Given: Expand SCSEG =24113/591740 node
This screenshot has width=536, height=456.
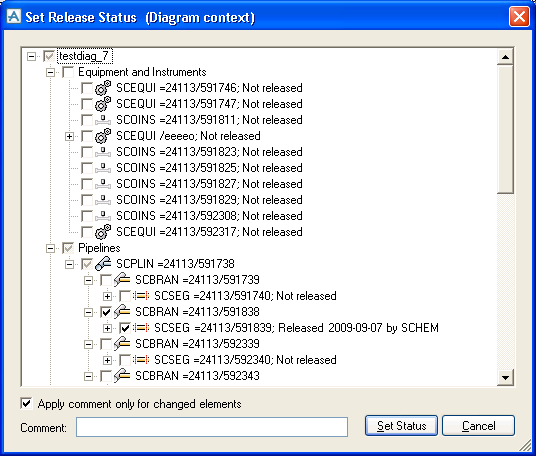Looking at the screenshot, I should (x=107, y=296).
